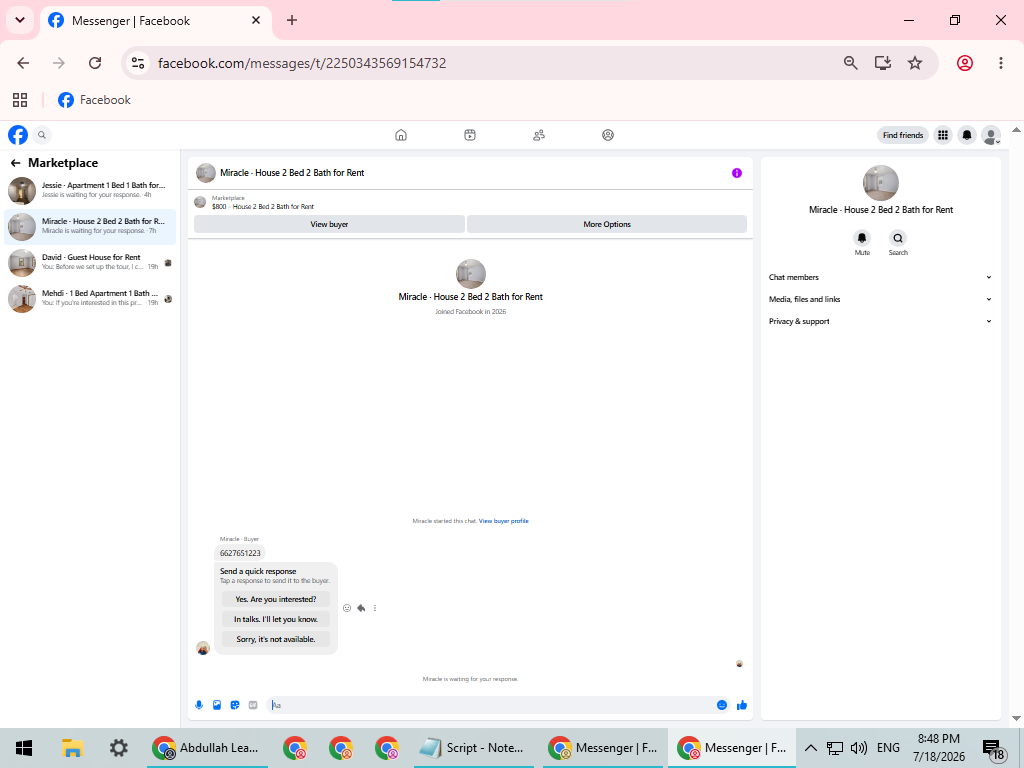Open Chrome three-dot menu
This screenshot has height=768, width=1024.
[1000, 63]
